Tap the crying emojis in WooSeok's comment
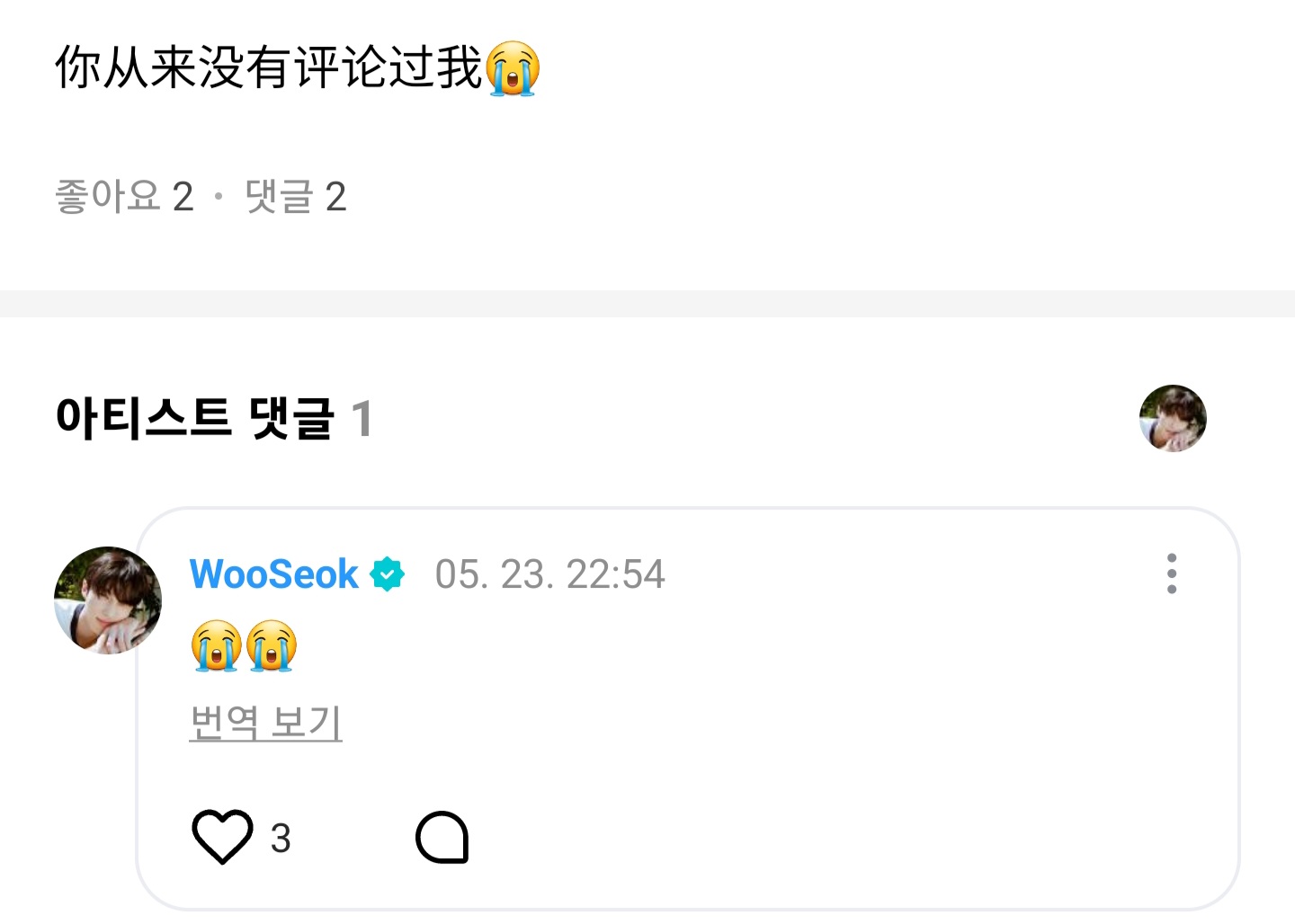Viewport: 1295px width, 924px height. [244, 645]
